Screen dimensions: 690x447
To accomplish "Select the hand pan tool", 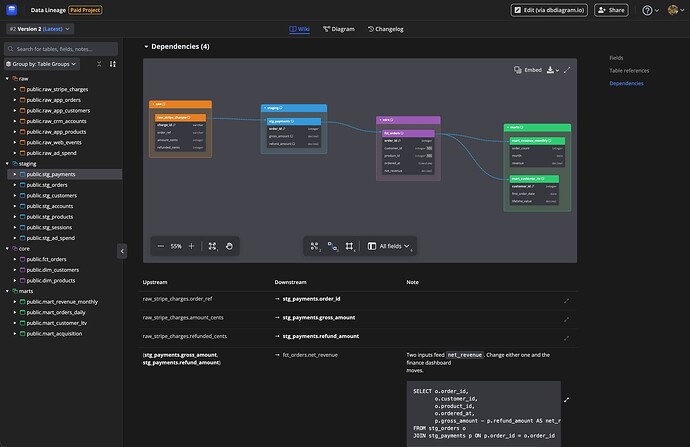I will tap(229, 246).
